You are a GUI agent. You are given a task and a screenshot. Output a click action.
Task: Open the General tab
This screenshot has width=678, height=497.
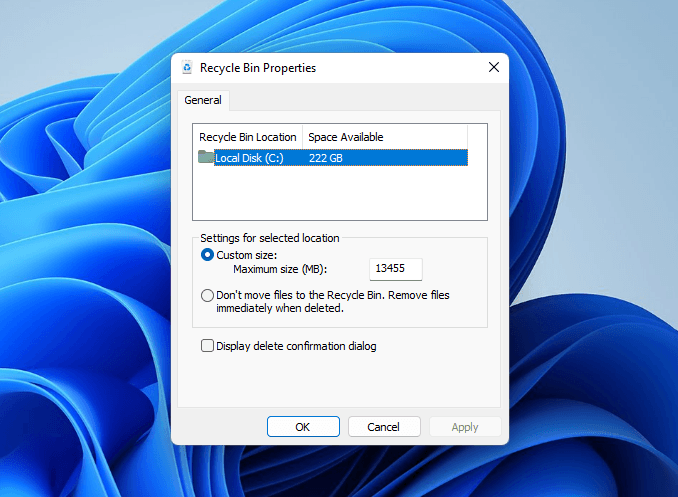click(x=203, y=100)
